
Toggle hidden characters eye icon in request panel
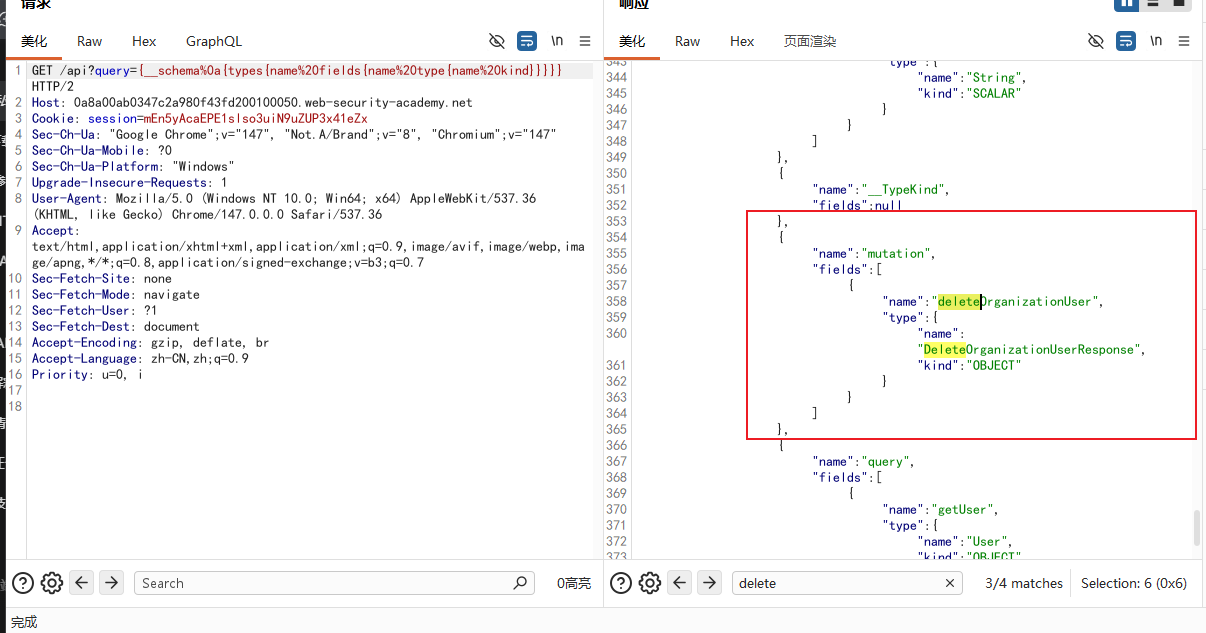point(497,41)
